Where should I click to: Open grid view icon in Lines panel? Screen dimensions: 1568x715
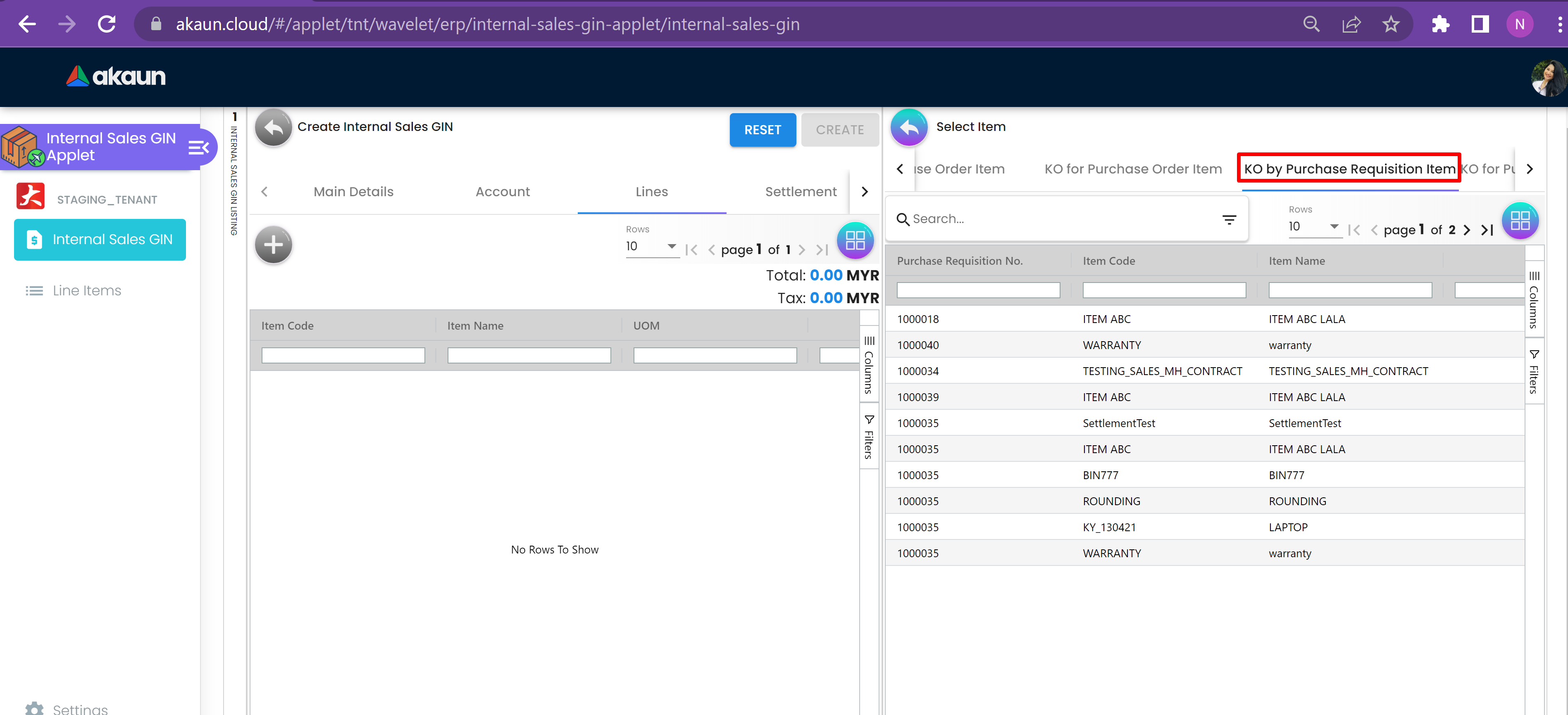click(x=855, y=240)
